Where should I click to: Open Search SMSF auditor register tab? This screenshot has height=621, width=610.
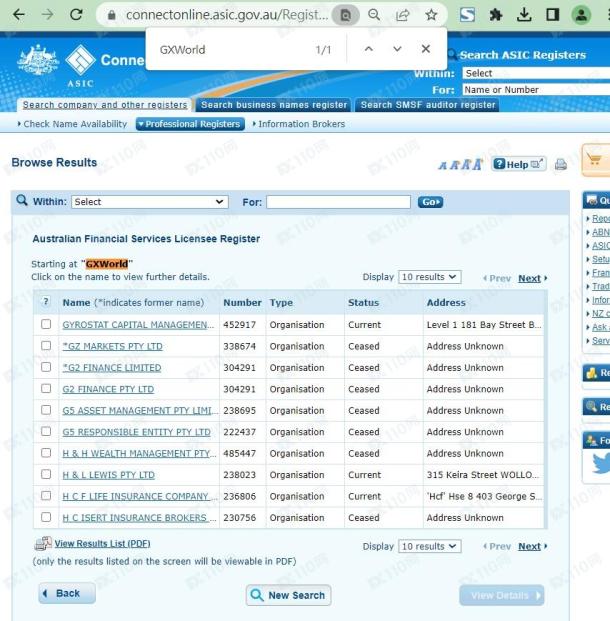coord(428,105)
